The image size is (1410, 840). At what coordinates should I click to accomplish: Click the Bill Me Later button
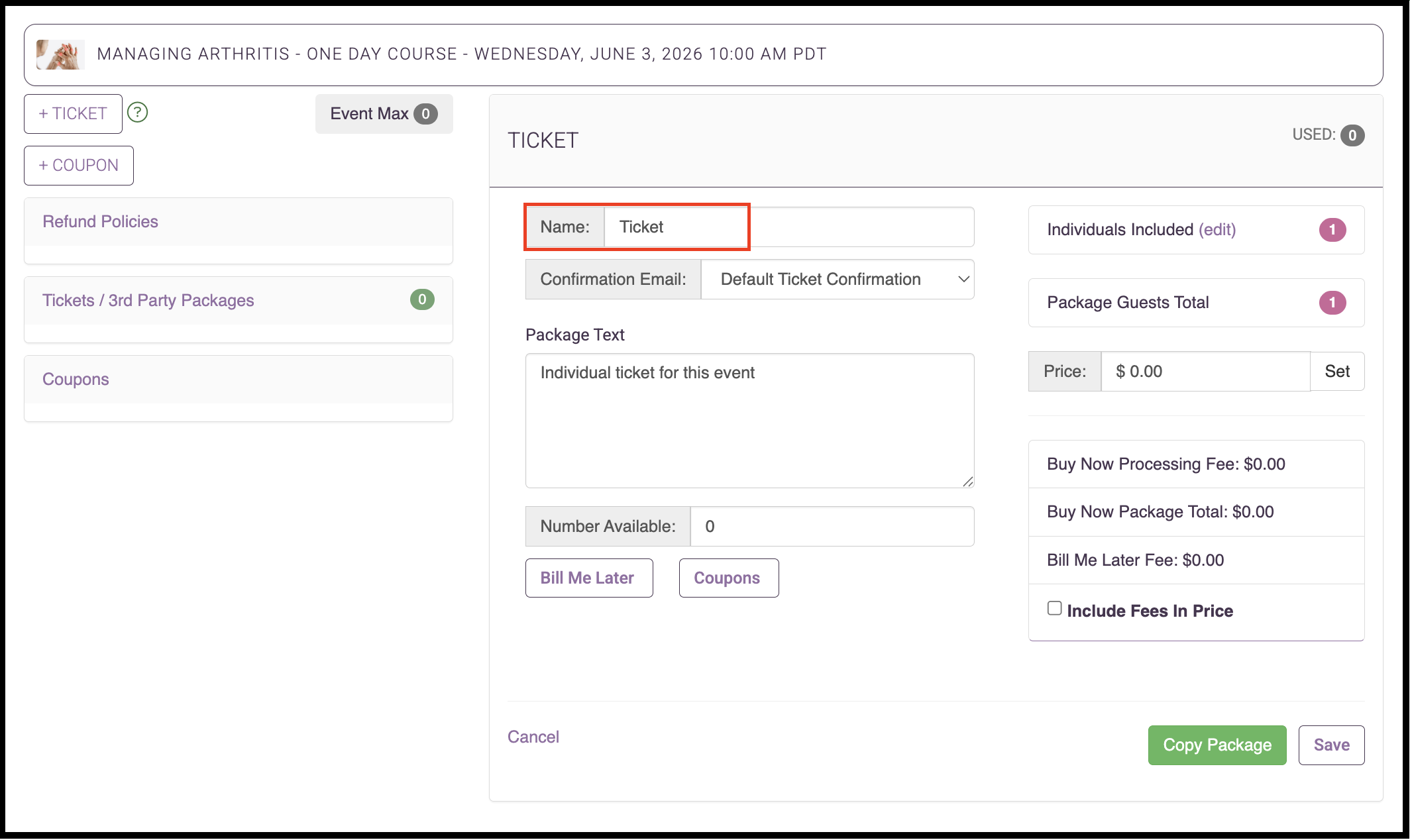(x=589, y=578)
